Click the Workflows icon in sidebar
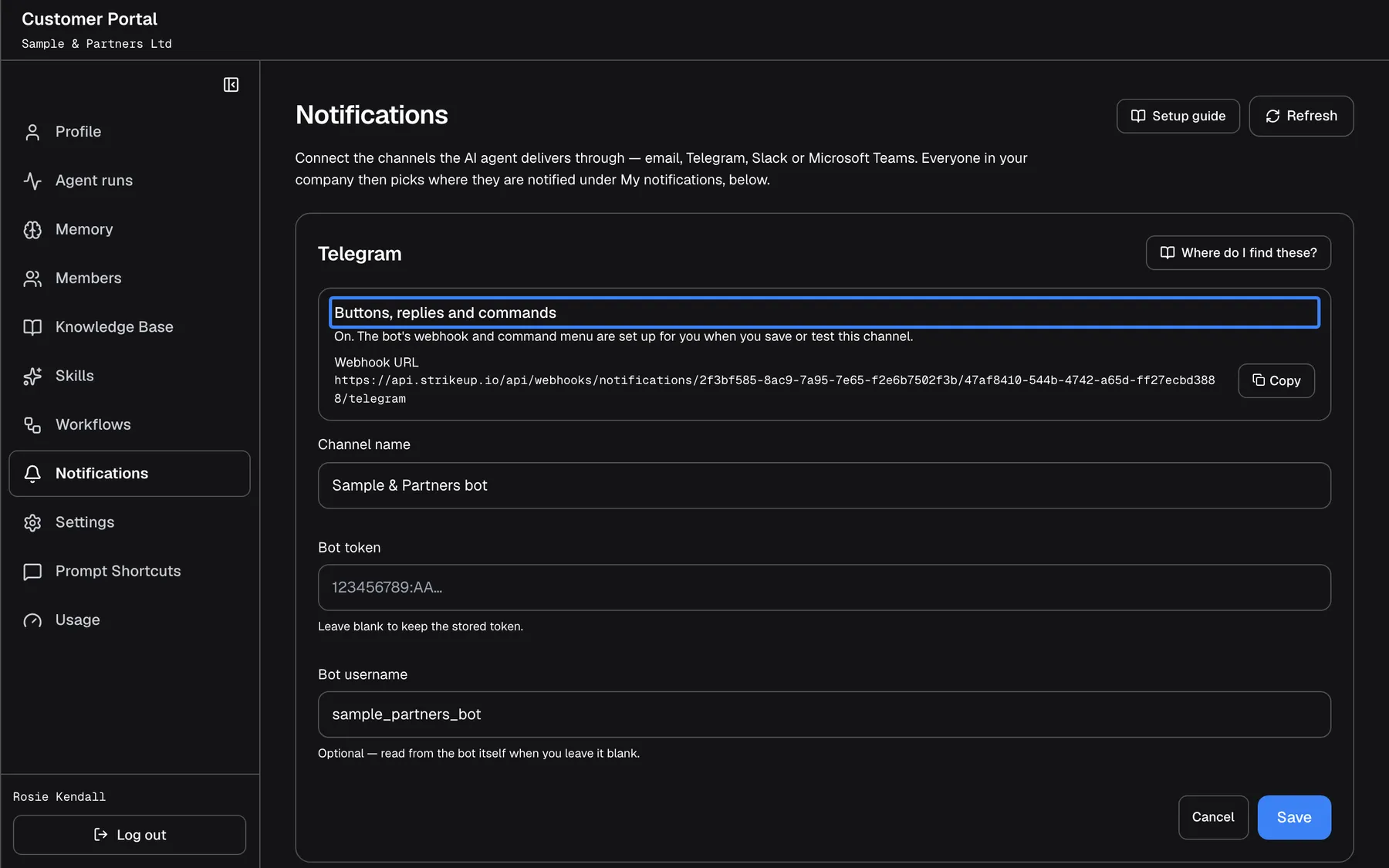The height and width of the screenshot is (868, 1389). 32,425
